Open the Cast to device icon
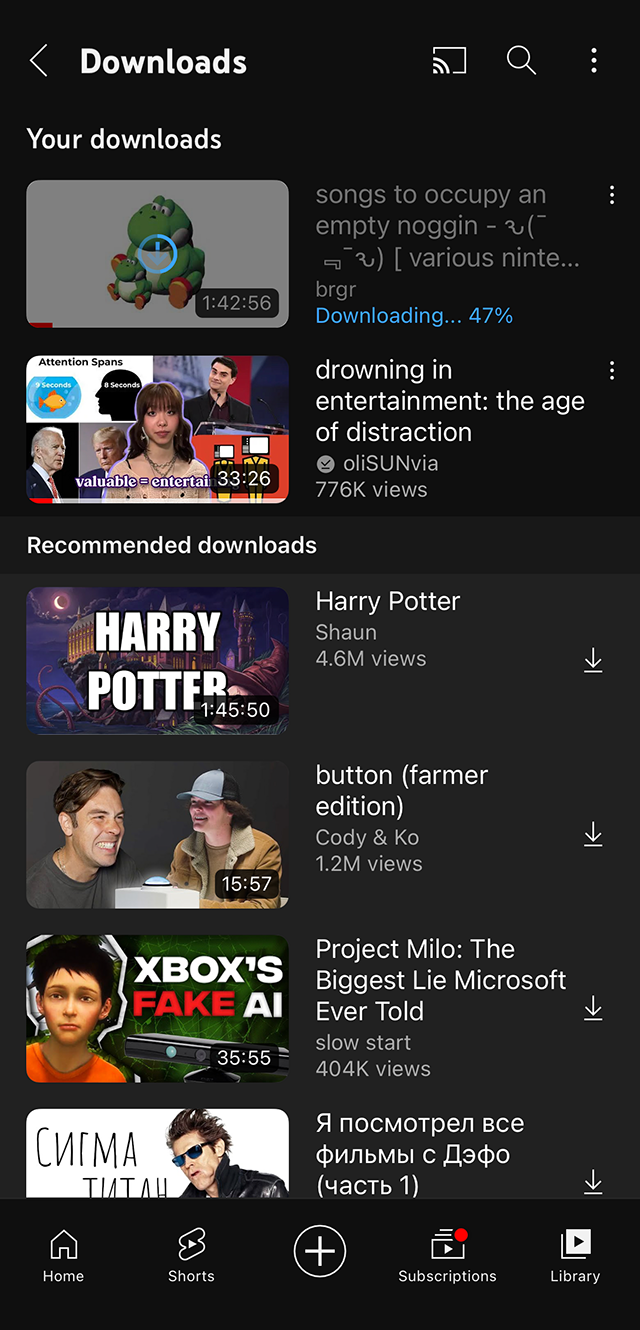The image size is (640, 1330). [x=449, y=61]
